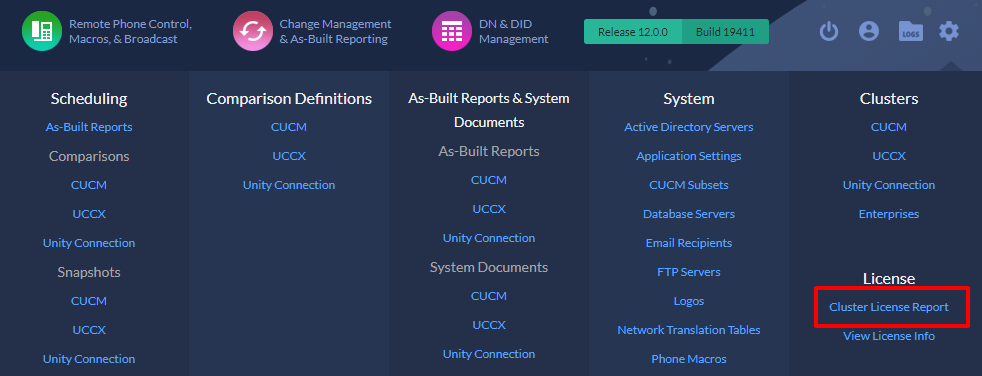Open As-Built Reports under Scheduling
The image size is (982, 376).
pos(89,127)
